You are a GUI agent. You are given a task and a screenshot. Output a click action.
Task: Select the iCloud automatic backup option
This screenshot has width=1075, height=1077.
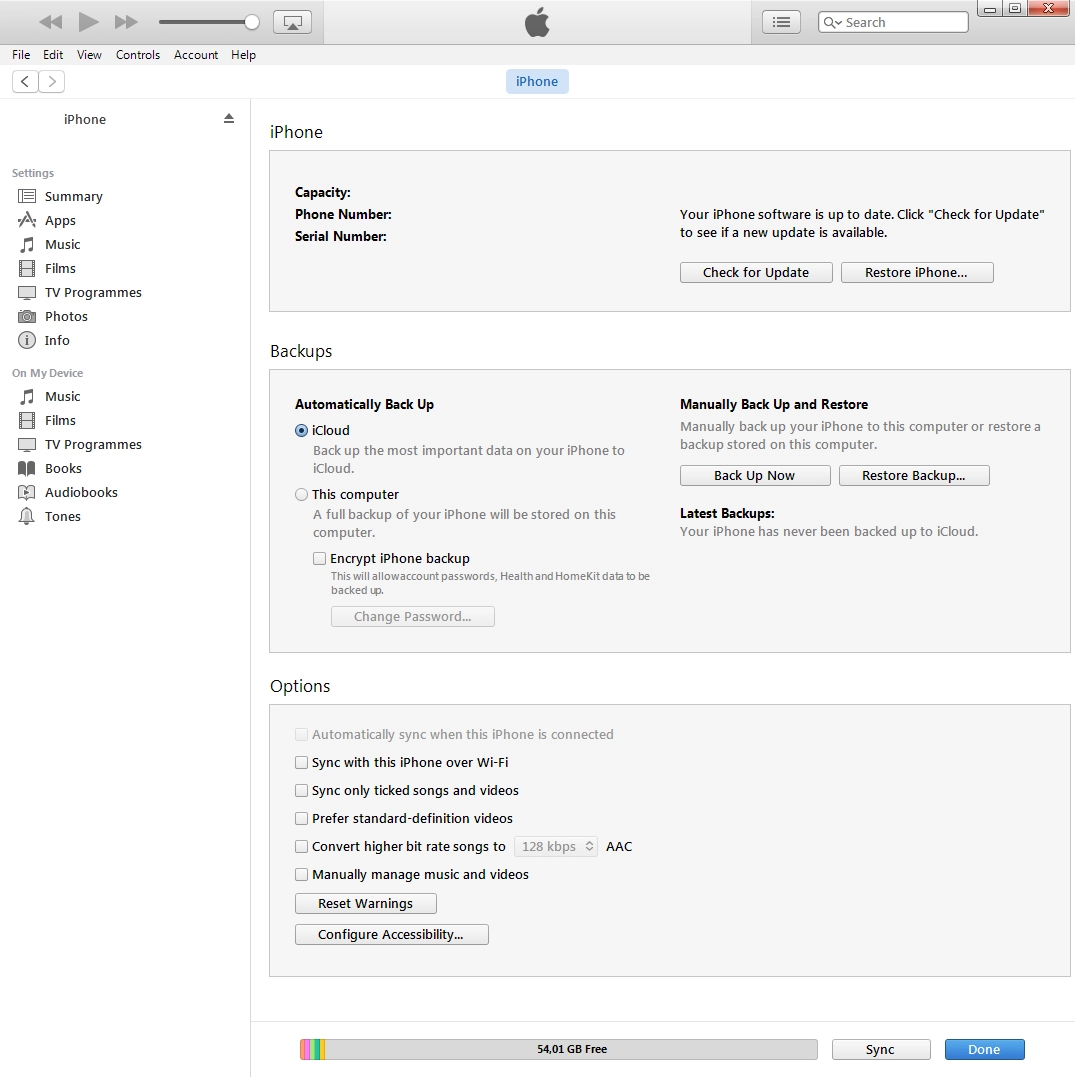click(301, 430)
